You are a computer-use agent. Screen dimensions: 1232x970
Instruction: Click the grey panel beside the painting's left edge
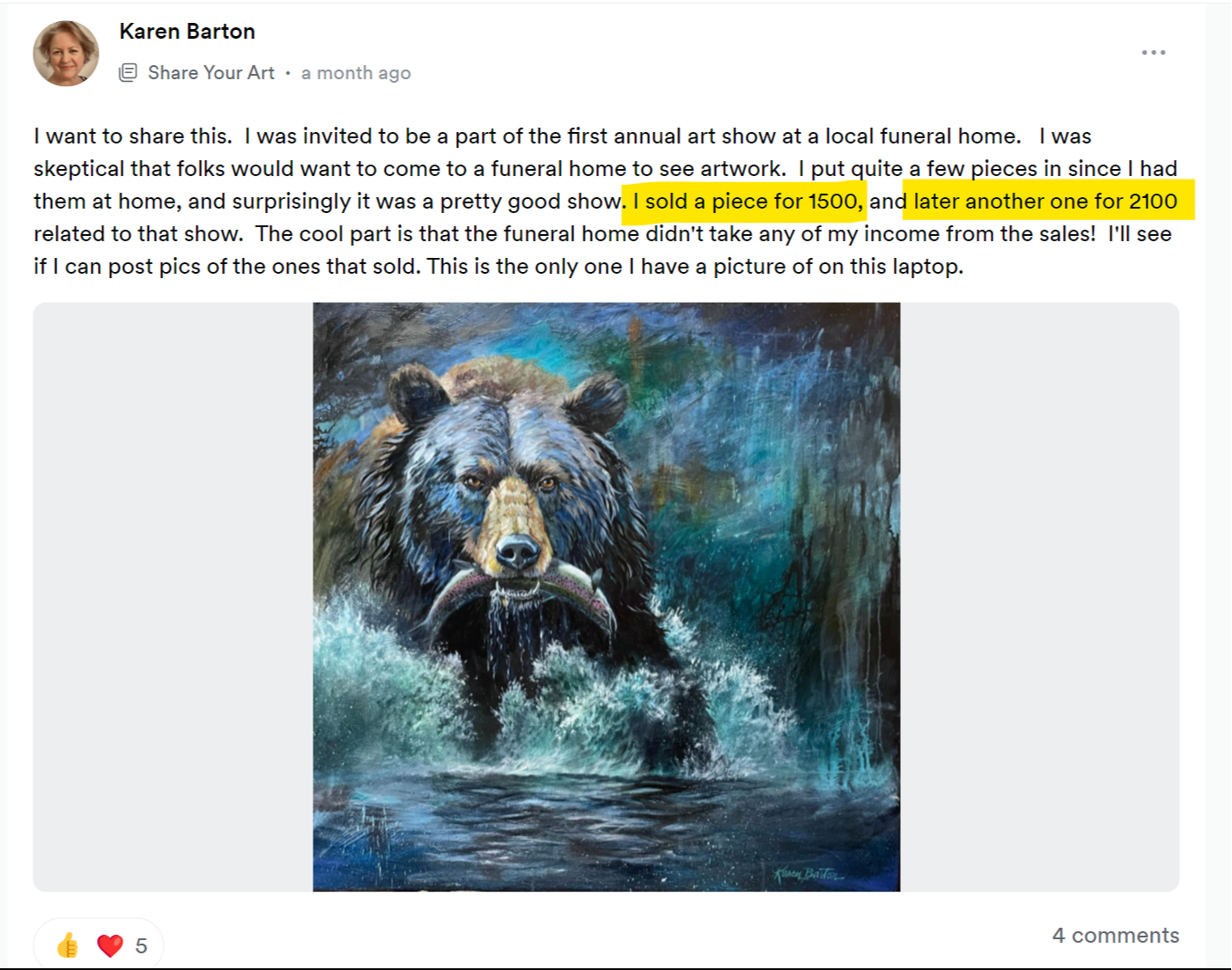click(173, 597)
